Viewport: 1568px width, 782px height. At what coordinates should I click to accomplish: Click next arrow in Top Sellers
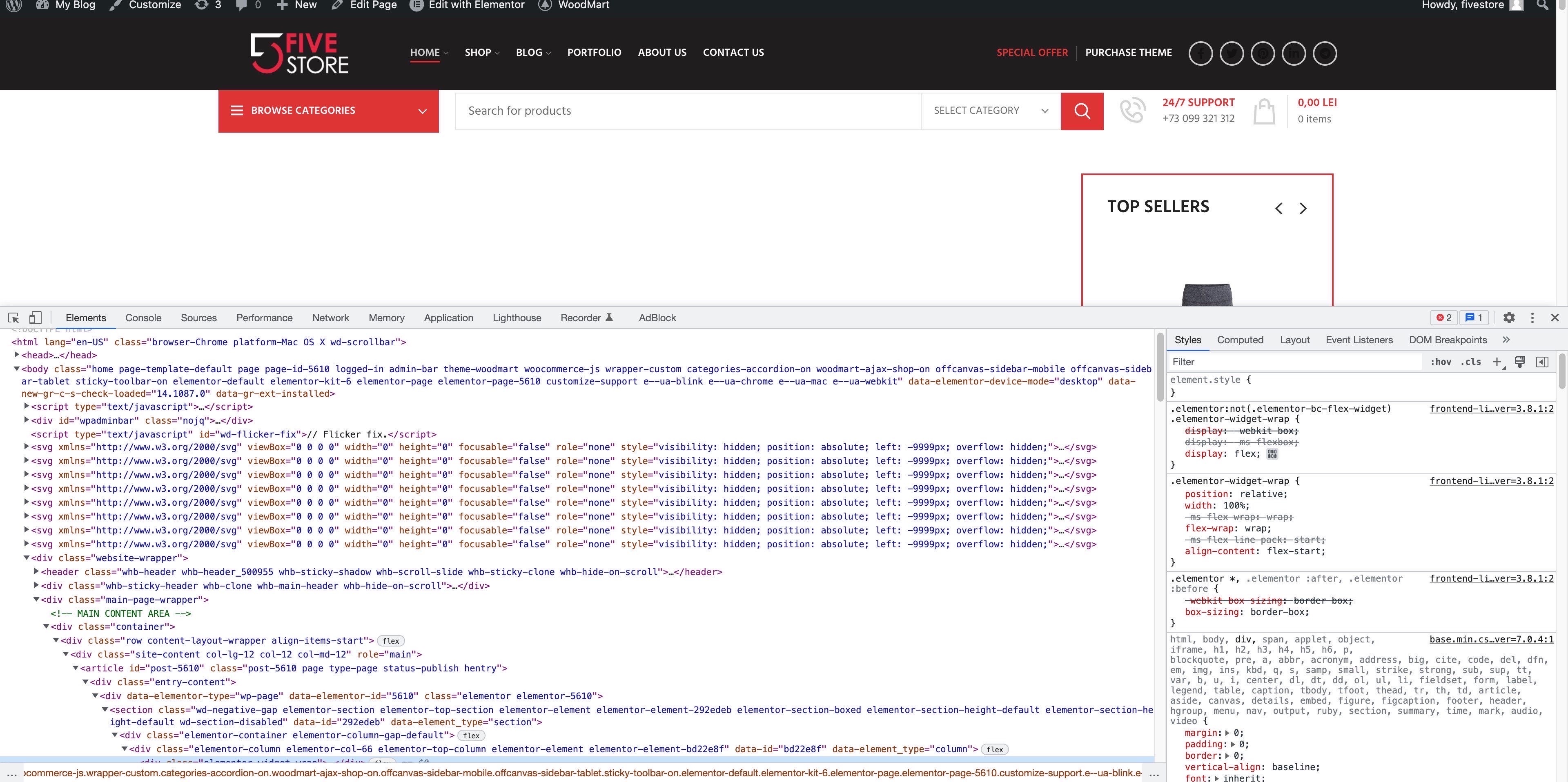click(x=1303, y=209)
